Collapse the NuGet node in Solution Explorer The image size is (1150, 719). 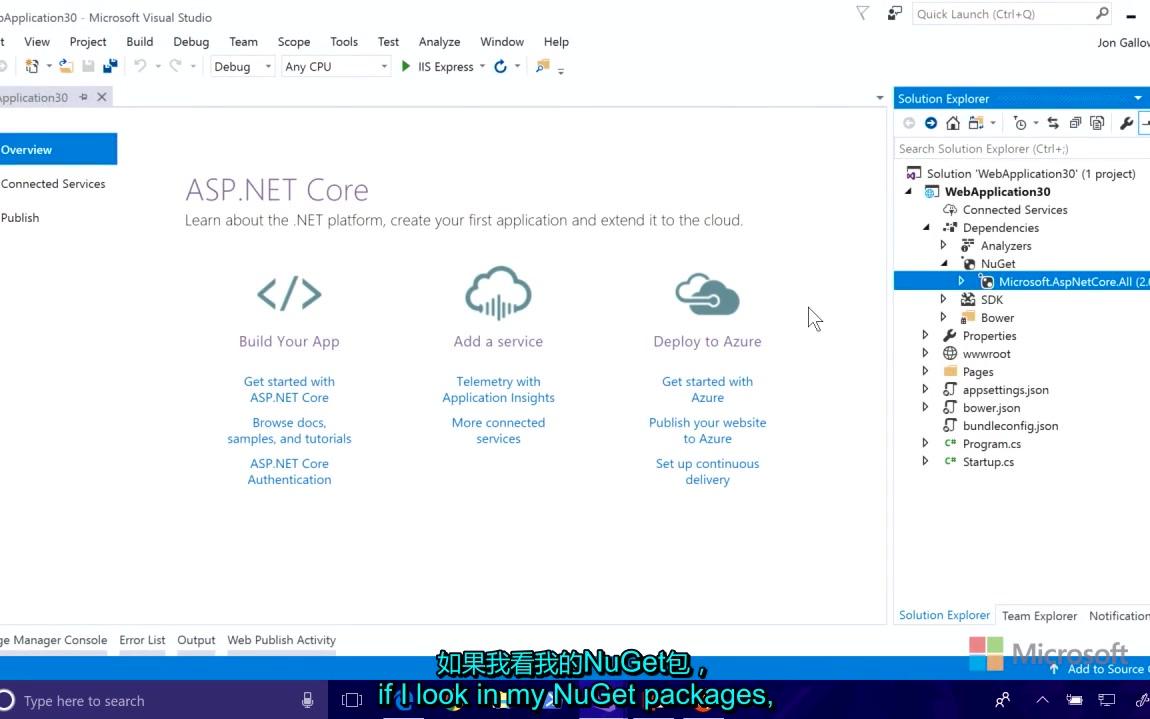(943, 263)
